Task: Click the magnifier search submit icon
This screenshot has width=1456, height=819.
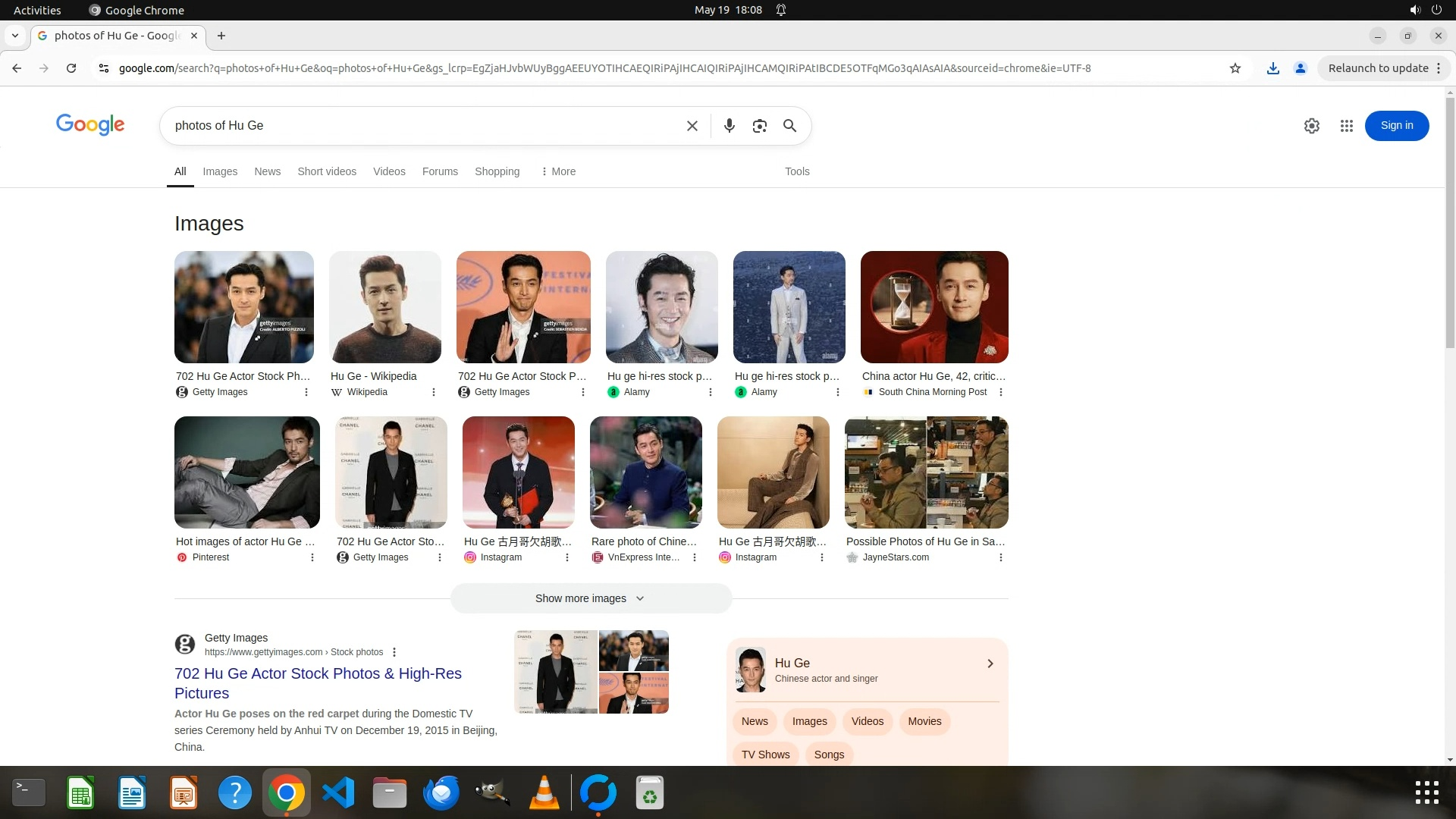Action: [789, 126]
